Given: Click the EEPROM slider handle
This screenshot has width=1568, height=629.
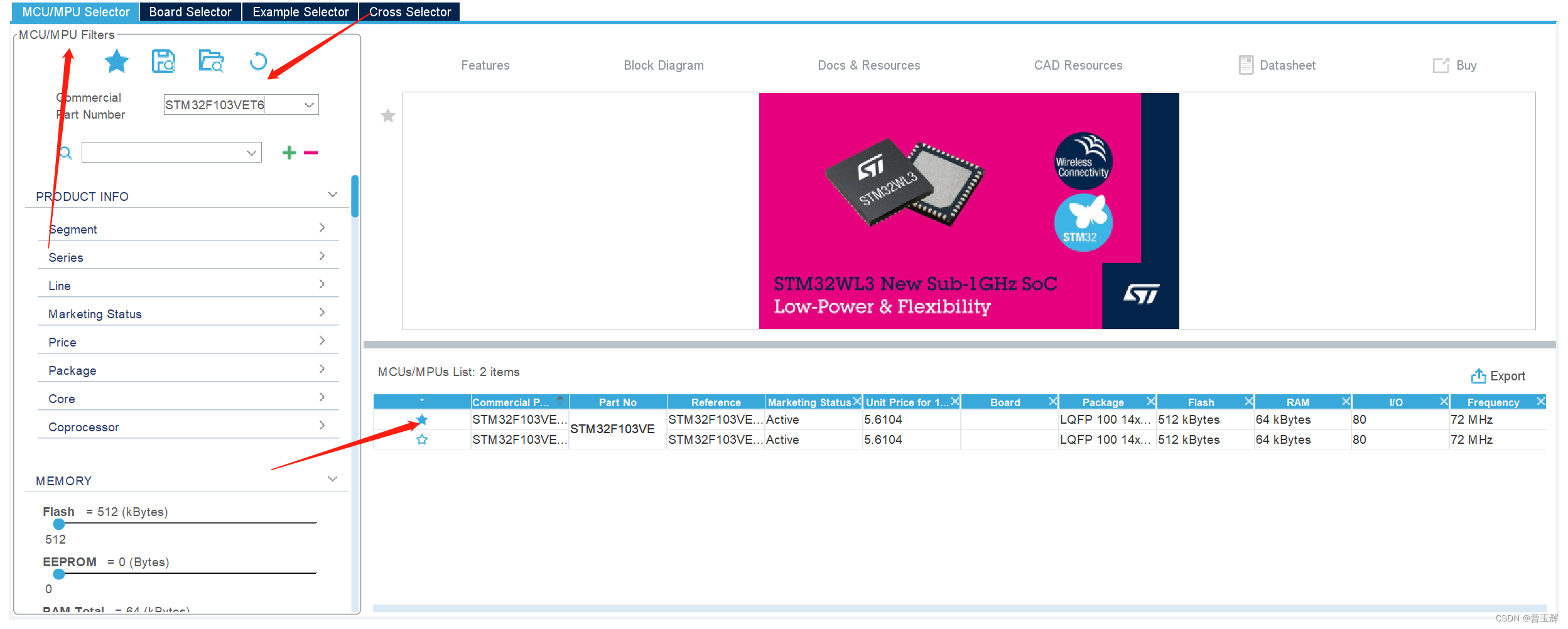Looking at the screenshot, I should [59, 574].
